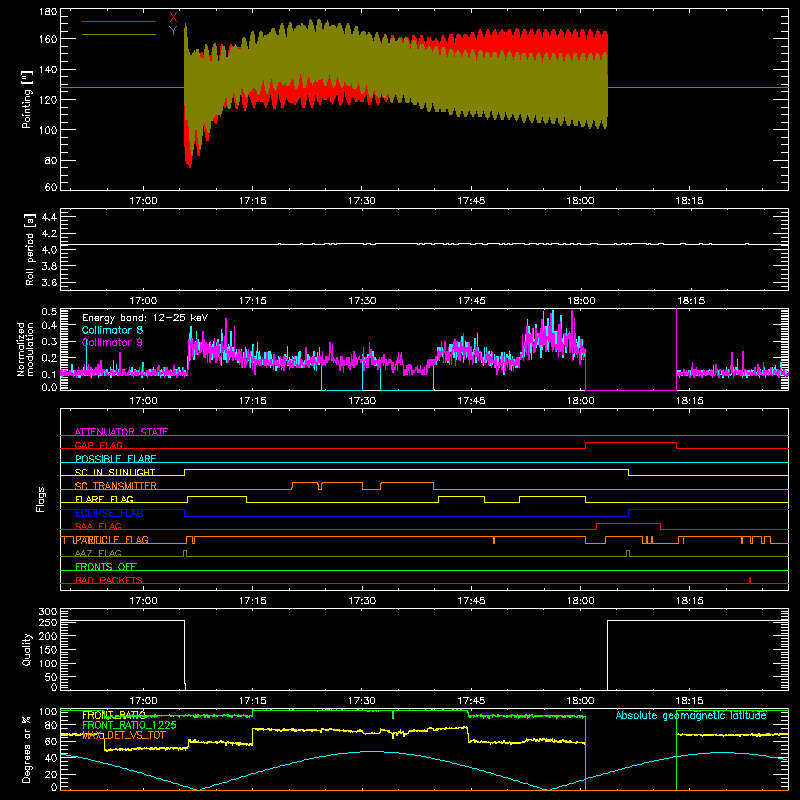
Task: Click the red 'X' legend label
Action: click(x=173, y=18)
